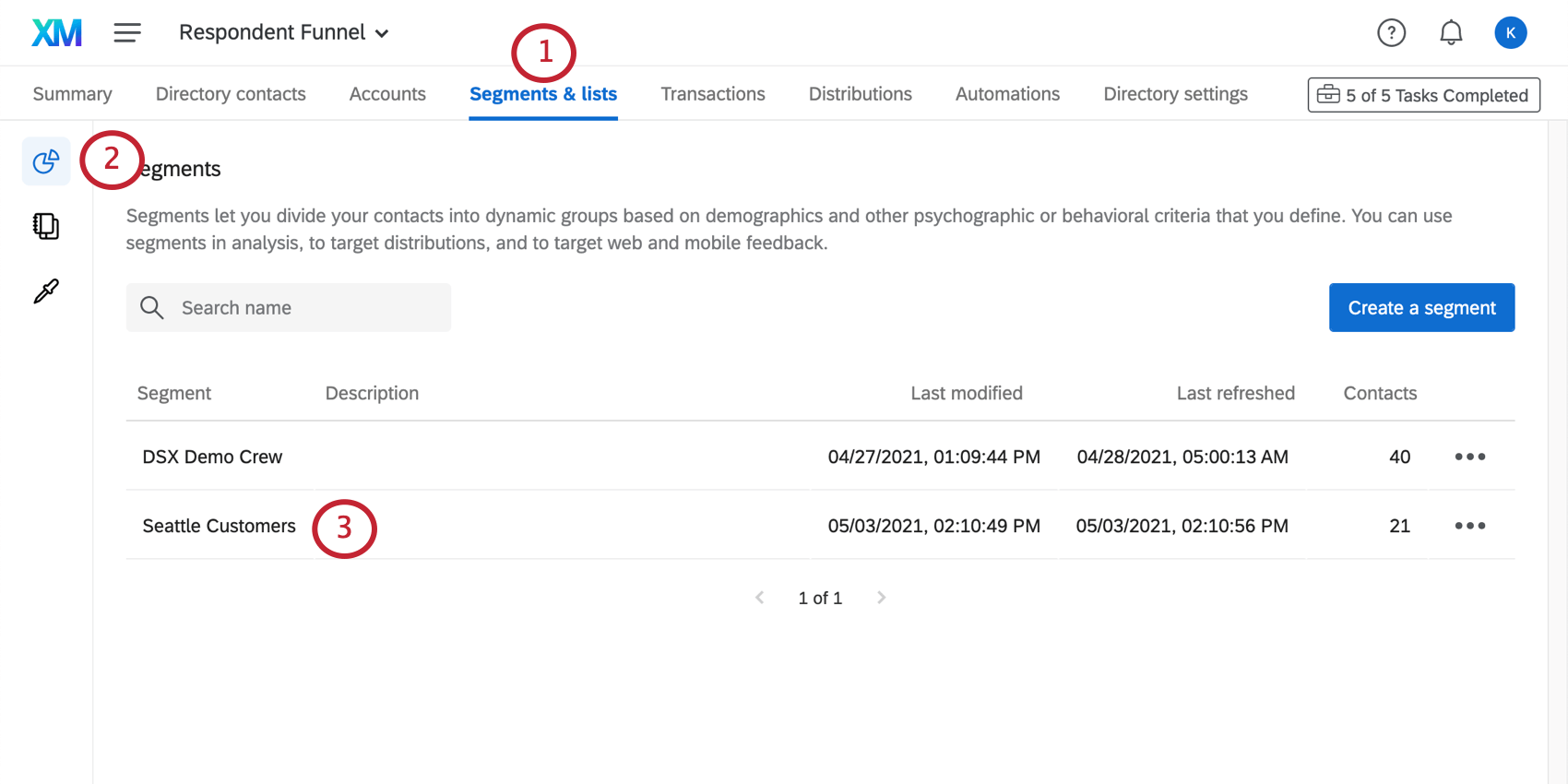Click the Segment column header
This screenshot has height=784, width=1568.
pyautogui.click(x=174, y=393)
